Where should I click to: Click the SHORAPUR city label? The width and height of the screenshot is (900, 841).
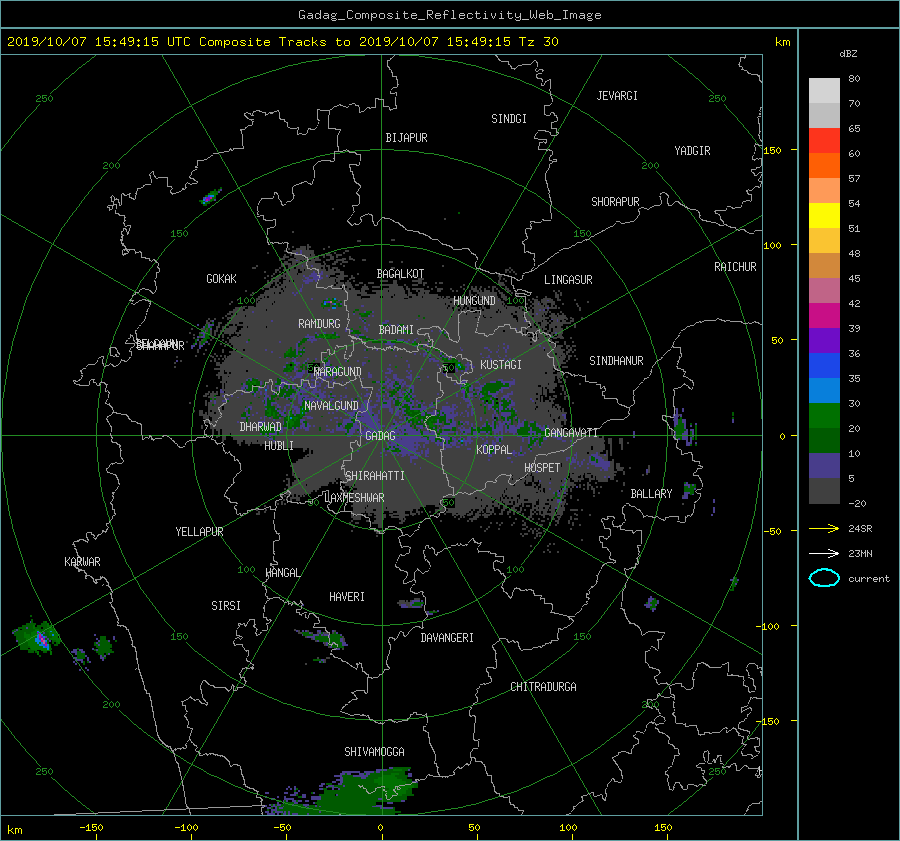[615, 202]
